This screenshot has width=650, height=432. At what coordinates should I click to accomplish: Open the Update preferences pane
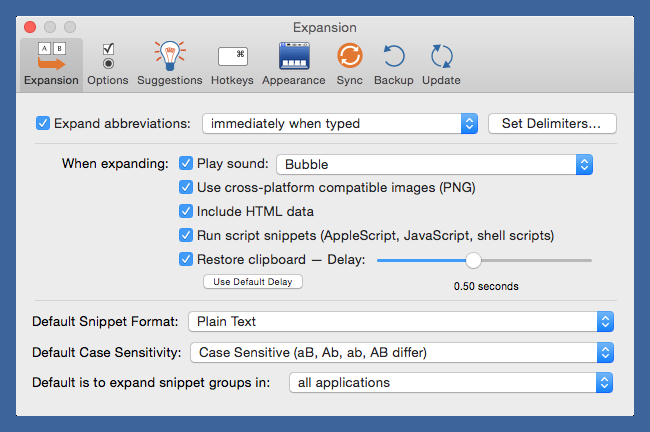point(441,63)
